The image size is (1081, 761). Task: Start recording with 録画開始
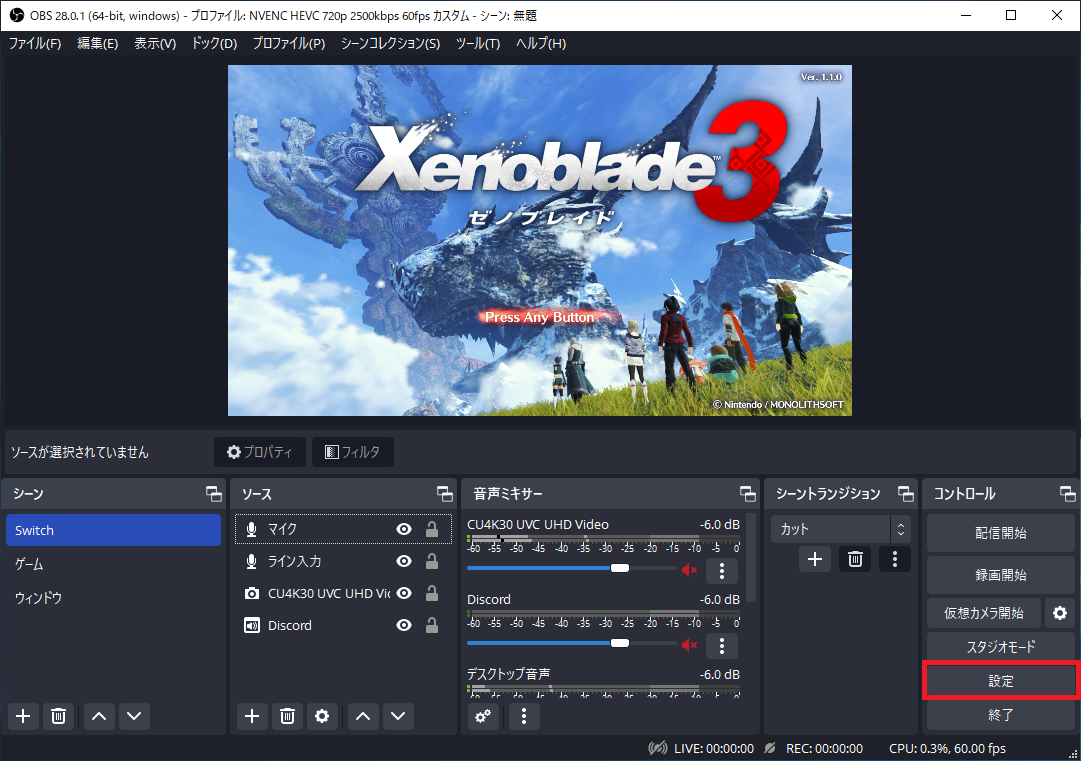tap(1000, 575)
